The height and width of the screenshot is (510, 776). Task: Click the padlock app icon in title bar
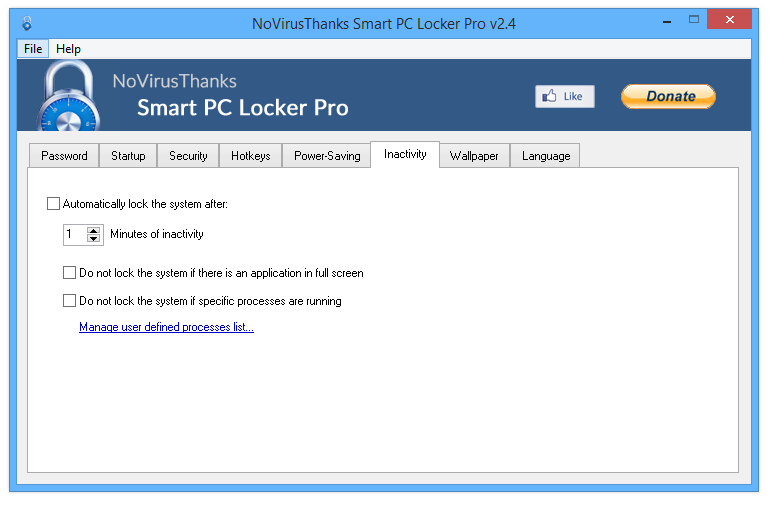[x=27, y=23]
